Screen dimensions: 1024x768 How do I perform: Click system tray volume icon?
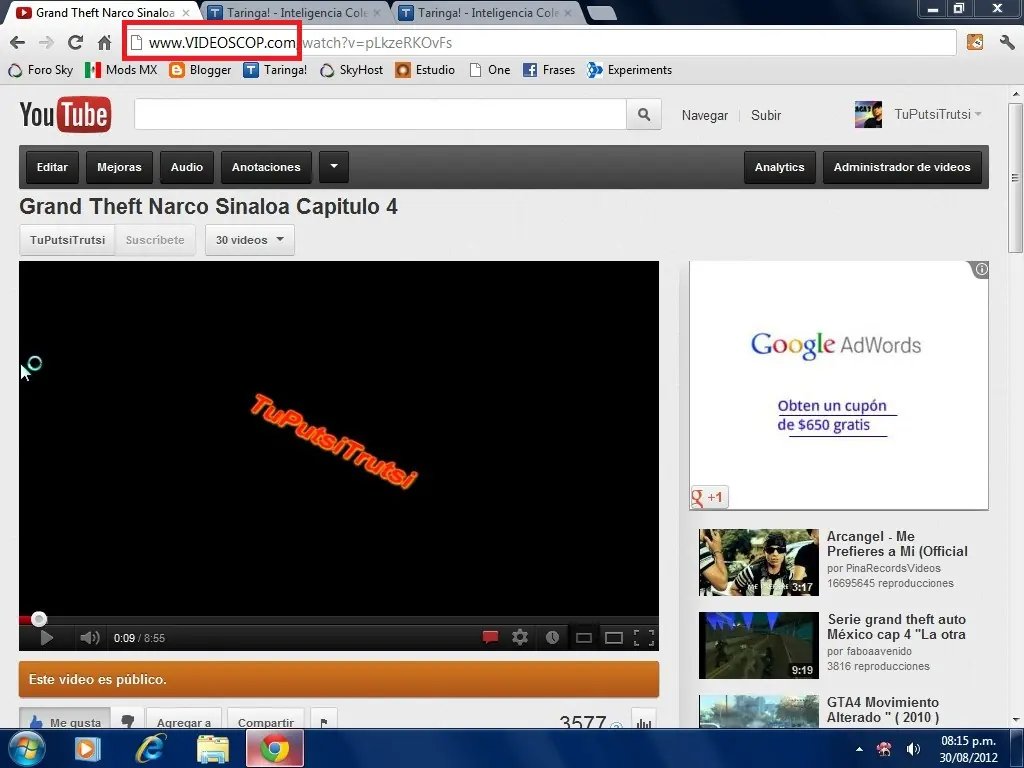pyautogui.click(x=913, y=749)
